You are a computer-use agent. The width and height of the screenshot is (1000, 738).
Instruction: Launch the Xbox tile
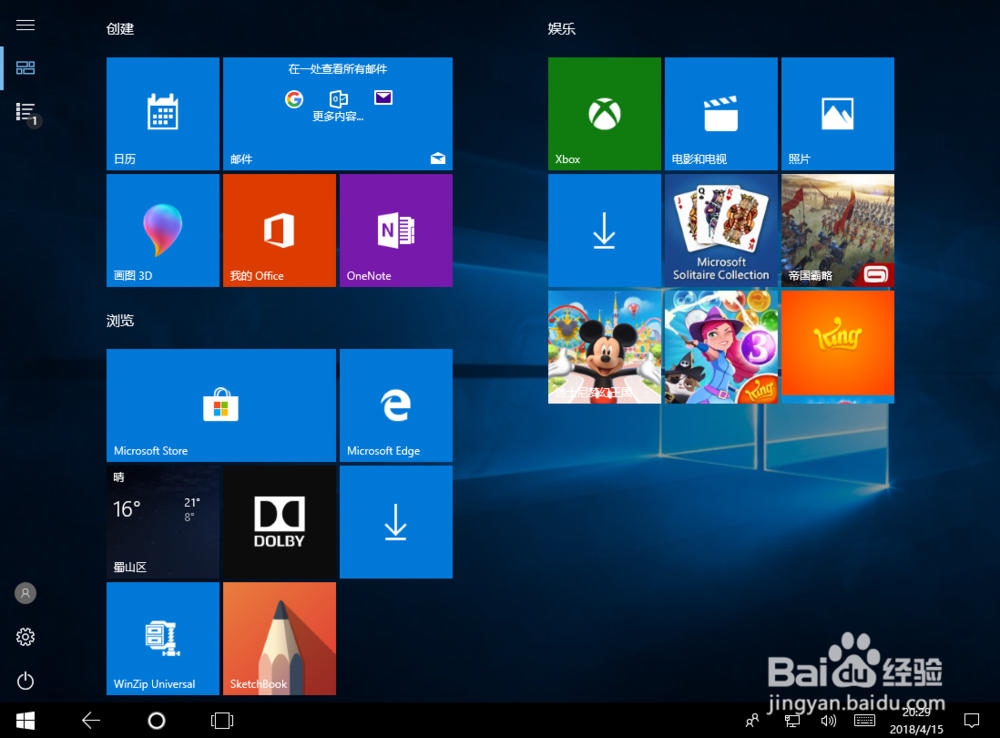click(x=604, y=114)
